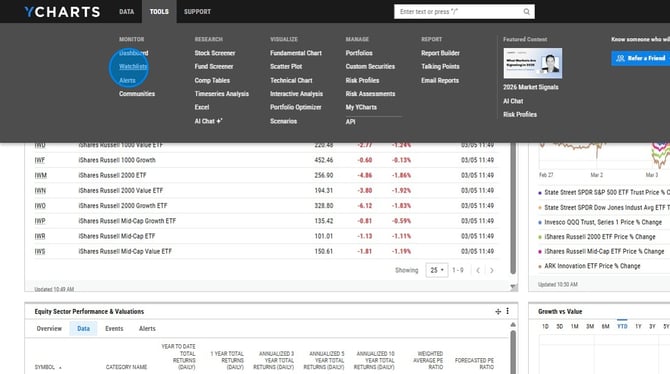Open Talking Points
Screen dimensions: 670x374
click(440, 67)
